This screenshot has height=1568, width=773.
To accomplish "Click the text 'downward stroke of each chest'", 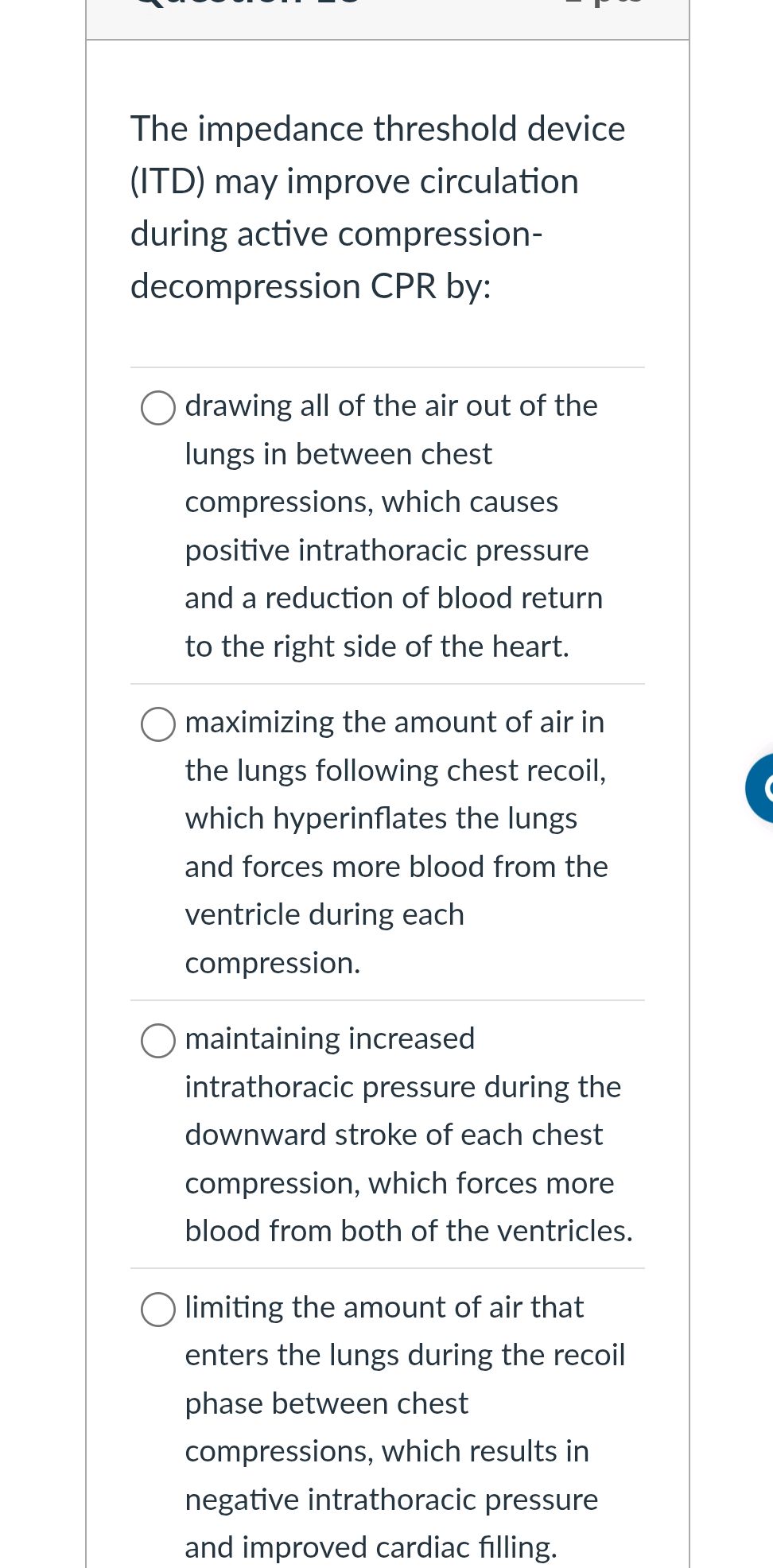I will pyautogui.click(x=394, y=1135).
